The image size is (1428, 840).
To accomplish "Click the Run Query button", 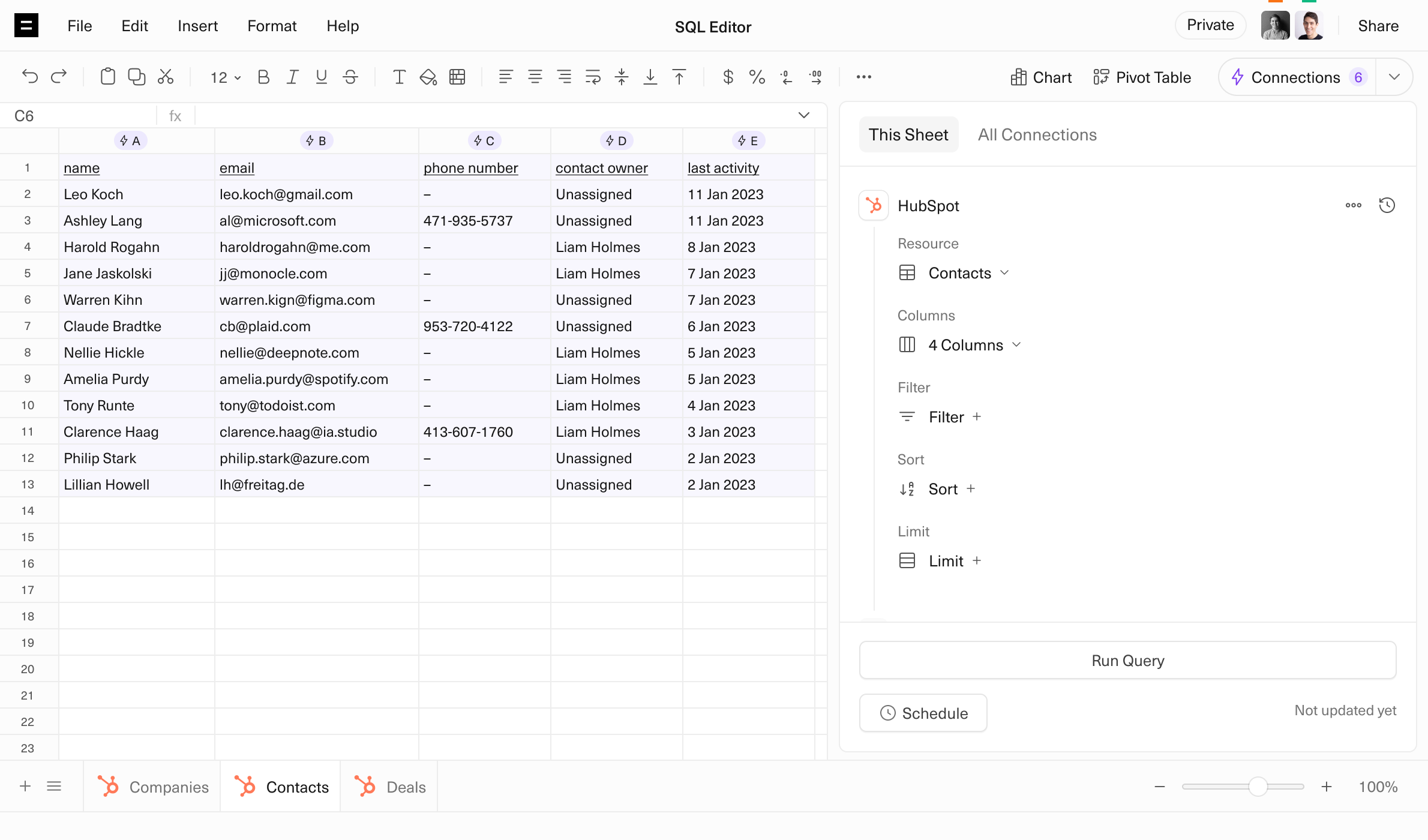I will click(x=1127, y=661).
